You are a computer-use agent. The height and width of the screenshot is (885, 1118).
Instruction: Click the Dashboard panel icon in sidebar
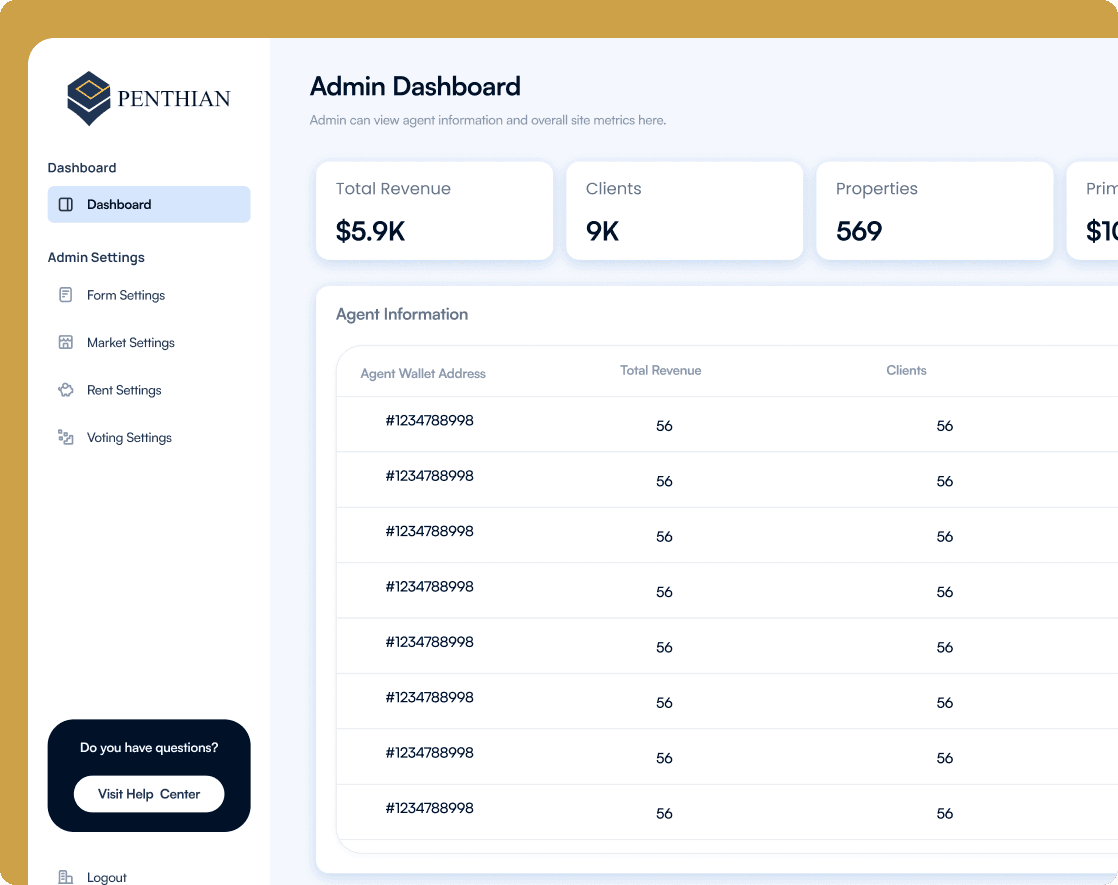click(x=66, y=205)
